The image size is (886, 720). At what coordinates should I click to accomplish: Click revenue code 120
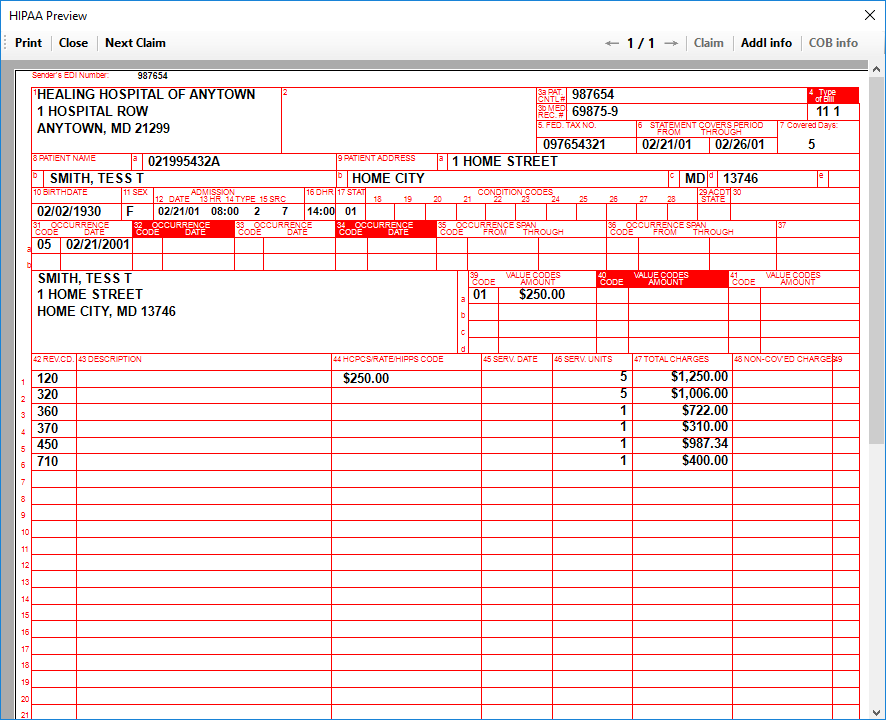tap(47, 379)
